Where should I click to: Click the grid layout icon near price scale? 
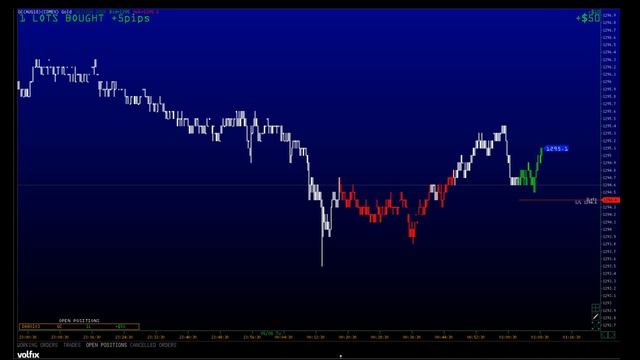[596, 308]
